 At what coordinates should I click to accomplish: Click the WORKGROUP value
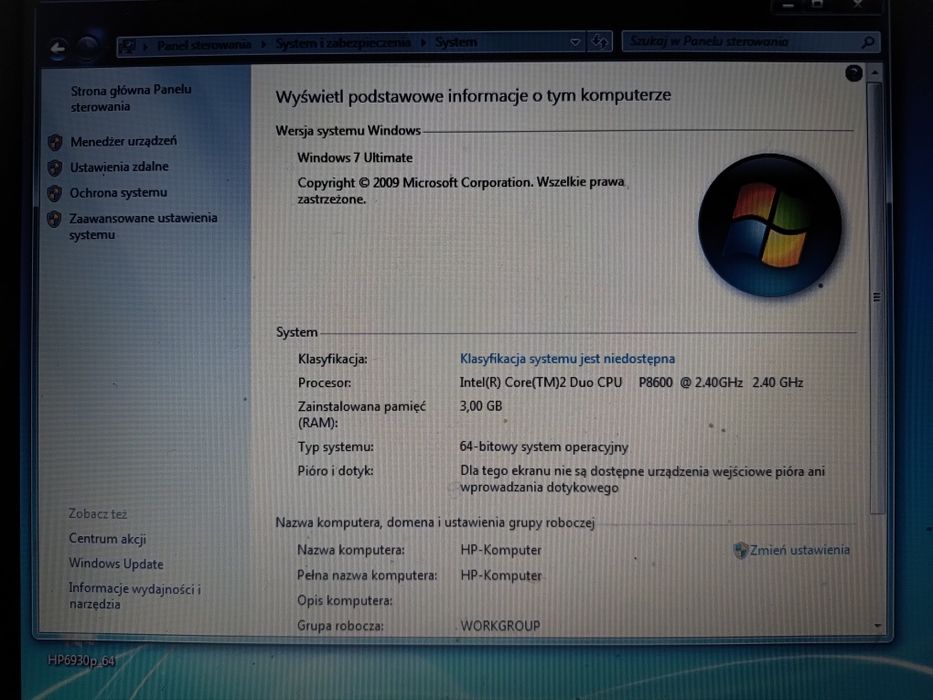pos(500,626)
